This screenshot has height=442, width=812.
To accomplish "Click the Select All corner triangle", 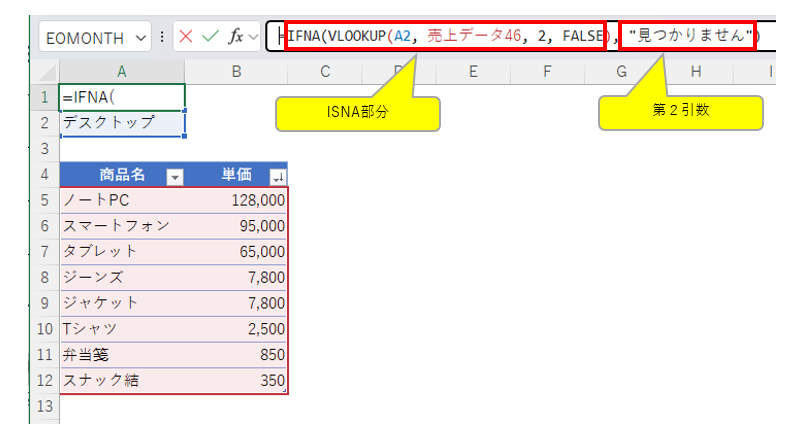I will pyautogui.click(x=44, y=72).
